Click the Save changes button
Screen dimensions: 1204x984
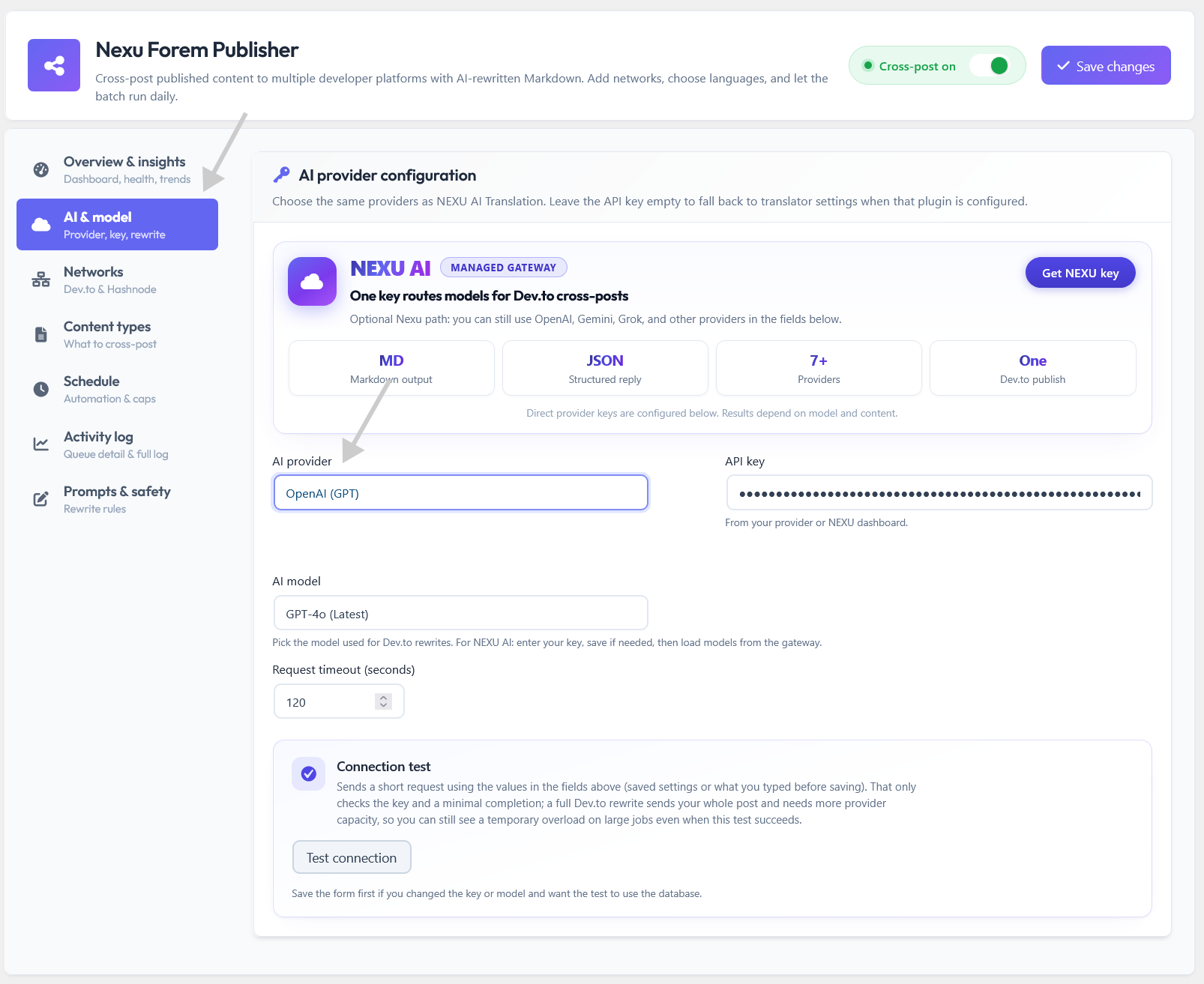tap(1106, 65)
